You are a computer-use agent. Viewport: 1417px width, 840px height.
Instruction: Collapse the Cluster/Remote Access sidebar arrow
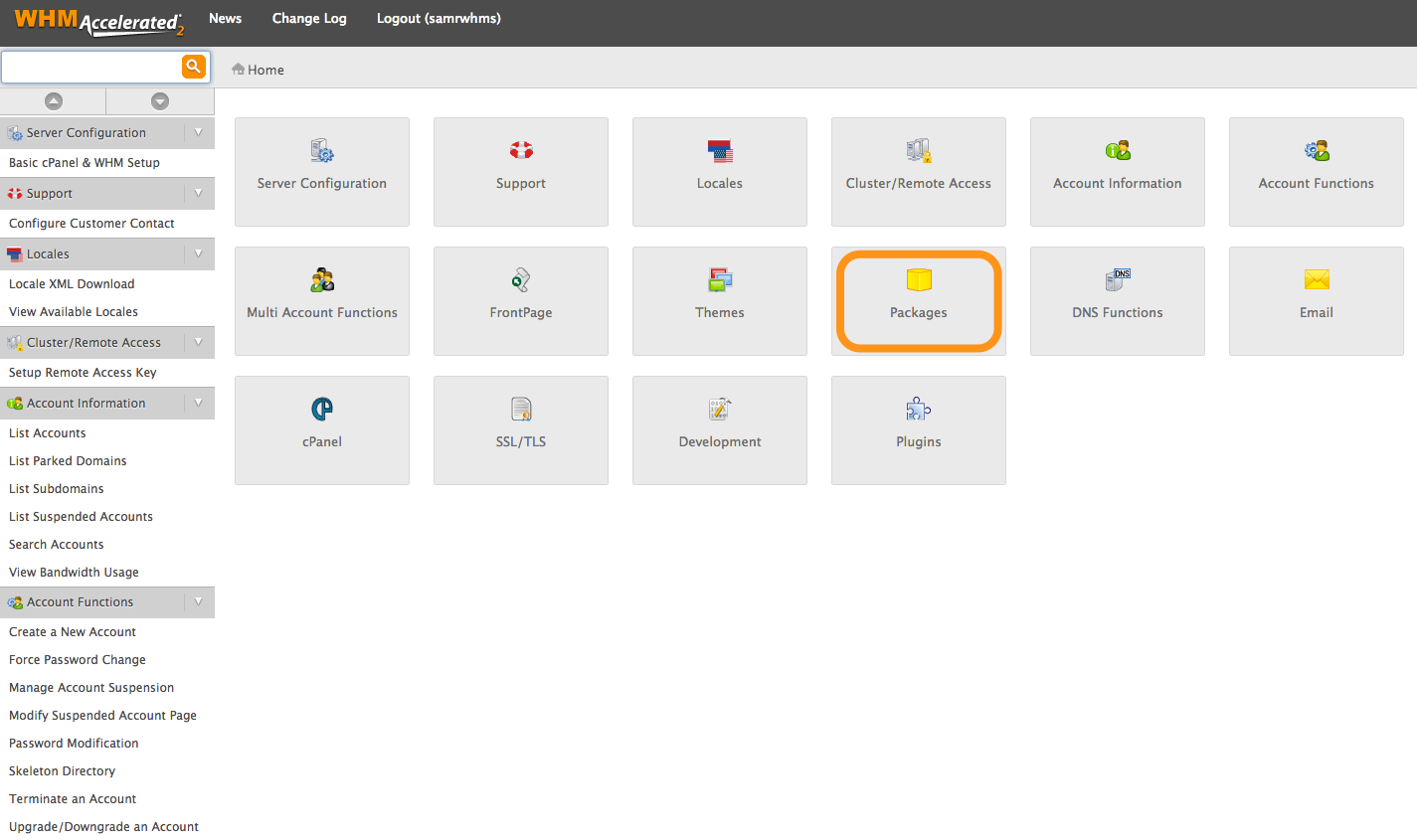coord(199,342)
